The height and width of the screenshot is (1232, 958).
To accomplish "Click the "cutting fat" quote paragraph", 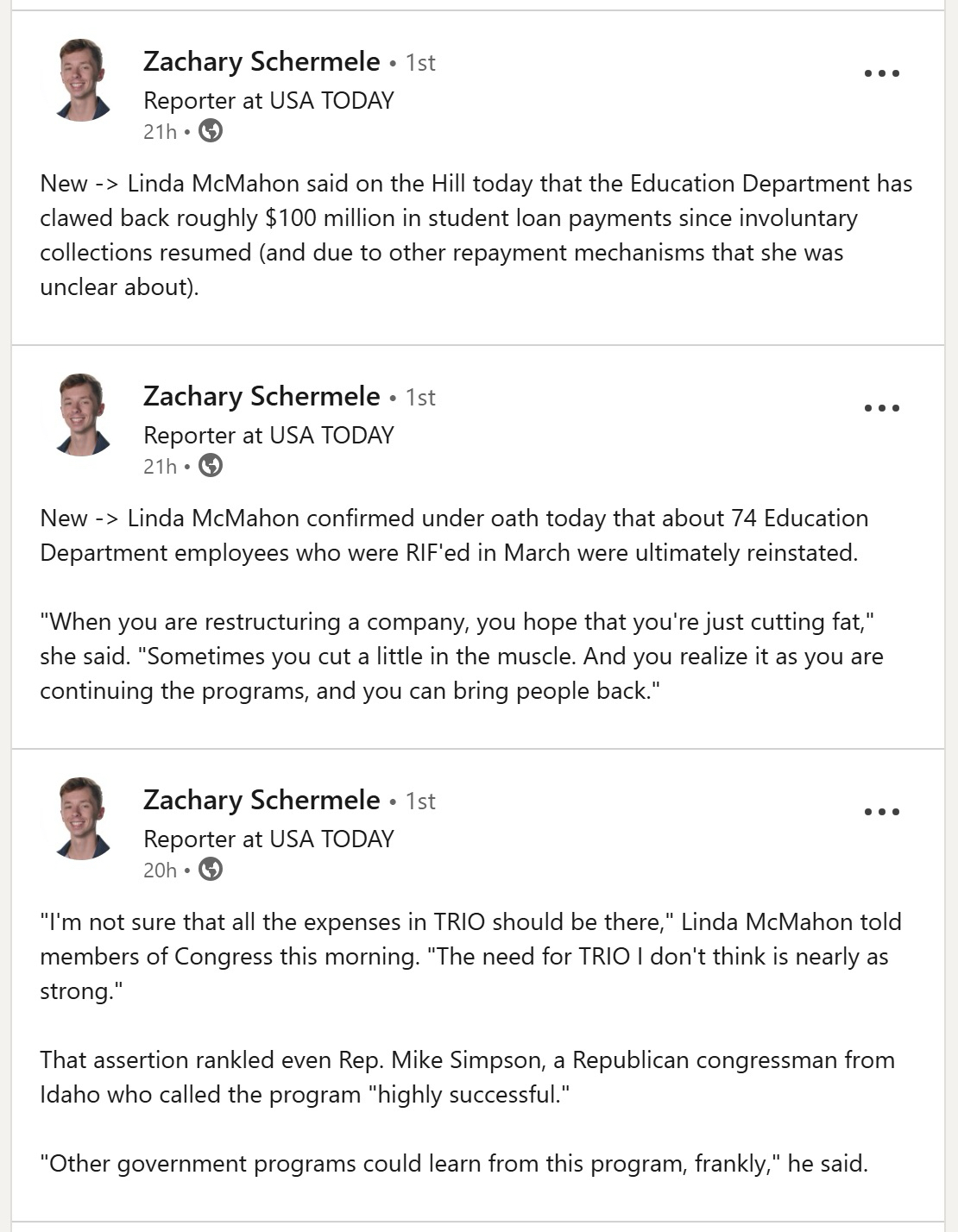I will (x=461, y=657).
